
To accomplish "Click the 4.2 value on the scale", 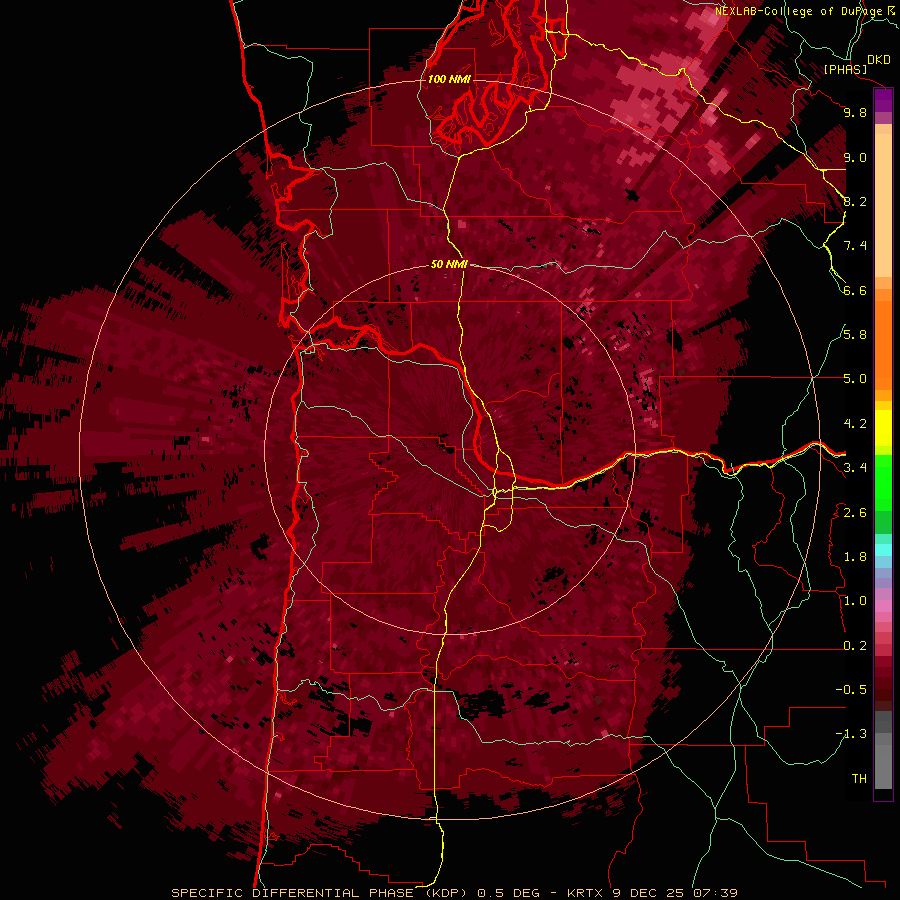I will tap(855, 424).
